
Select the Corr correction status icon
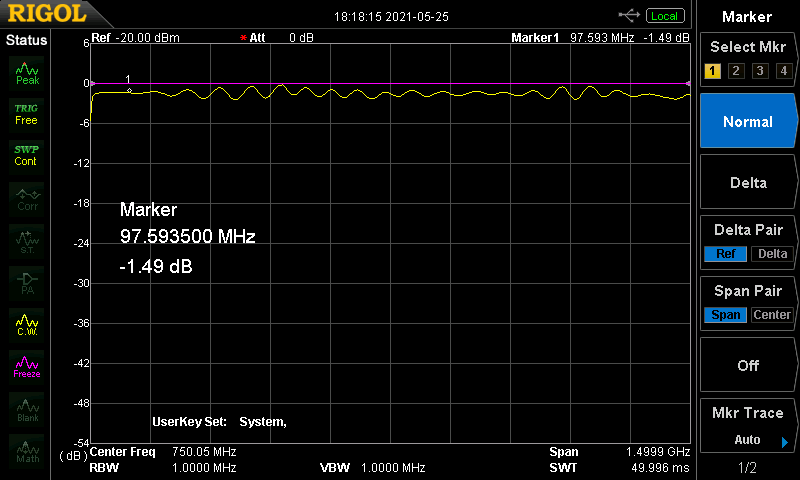[27, 199]
